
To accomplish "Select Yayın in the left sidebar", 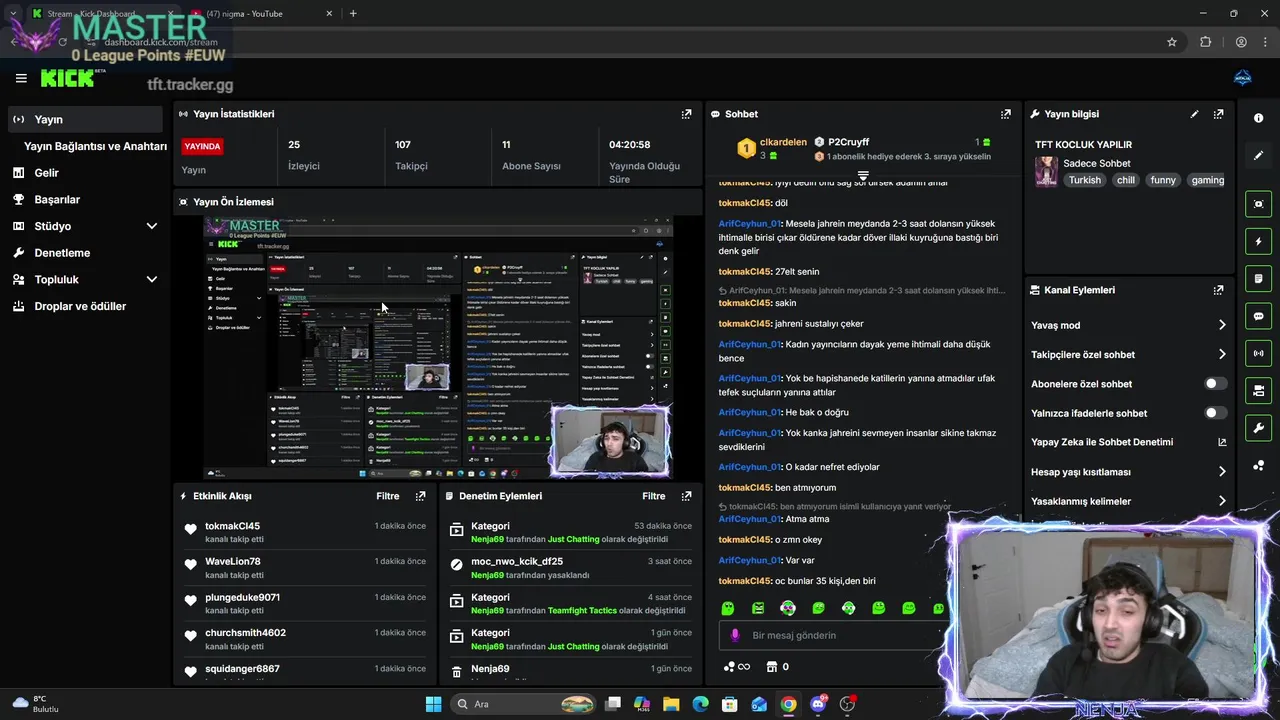I will 85,119.
